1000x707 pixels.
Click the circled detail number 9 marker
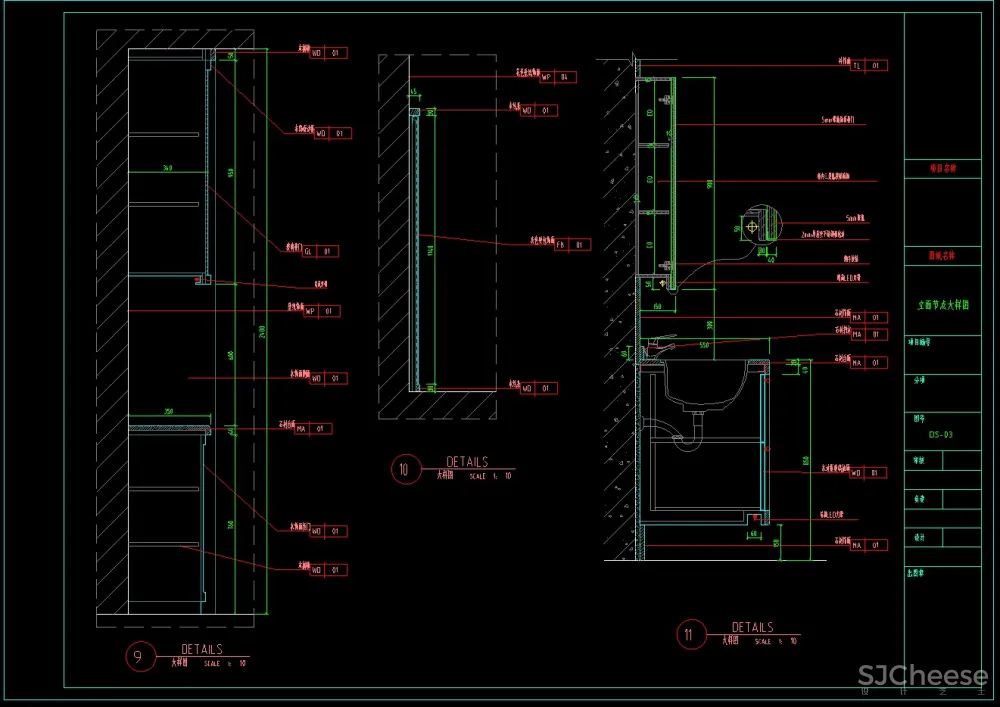point(140,657)
